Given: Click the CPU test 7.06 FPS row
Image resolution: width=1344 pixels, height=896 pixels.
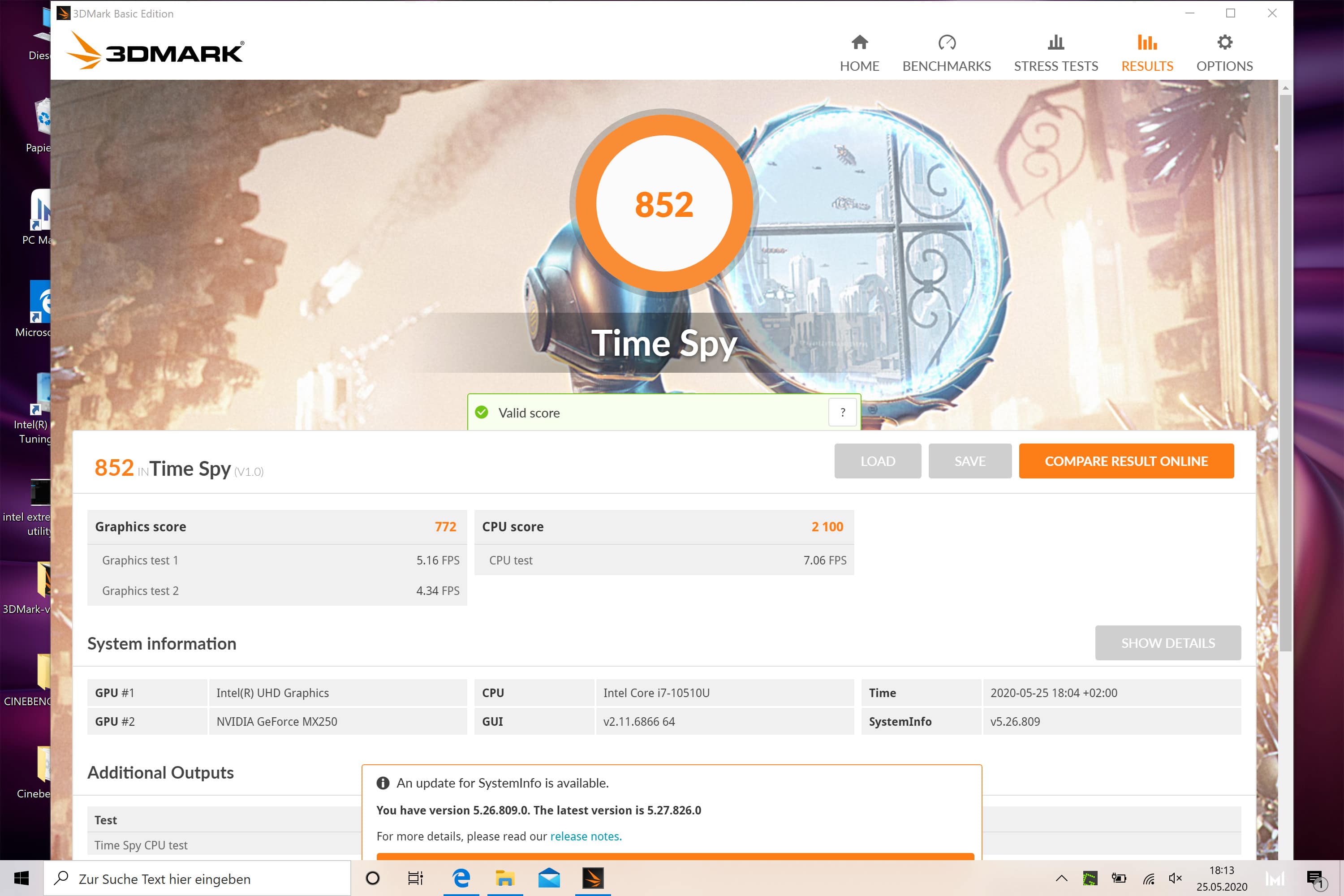Looking at the screenshot, I should click(664, 560).
